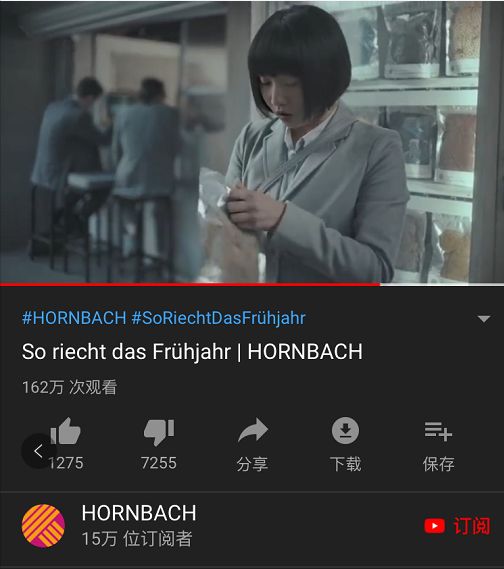Tap the 下载 download label
Screen dimensions: 504x569
(345, 464)
